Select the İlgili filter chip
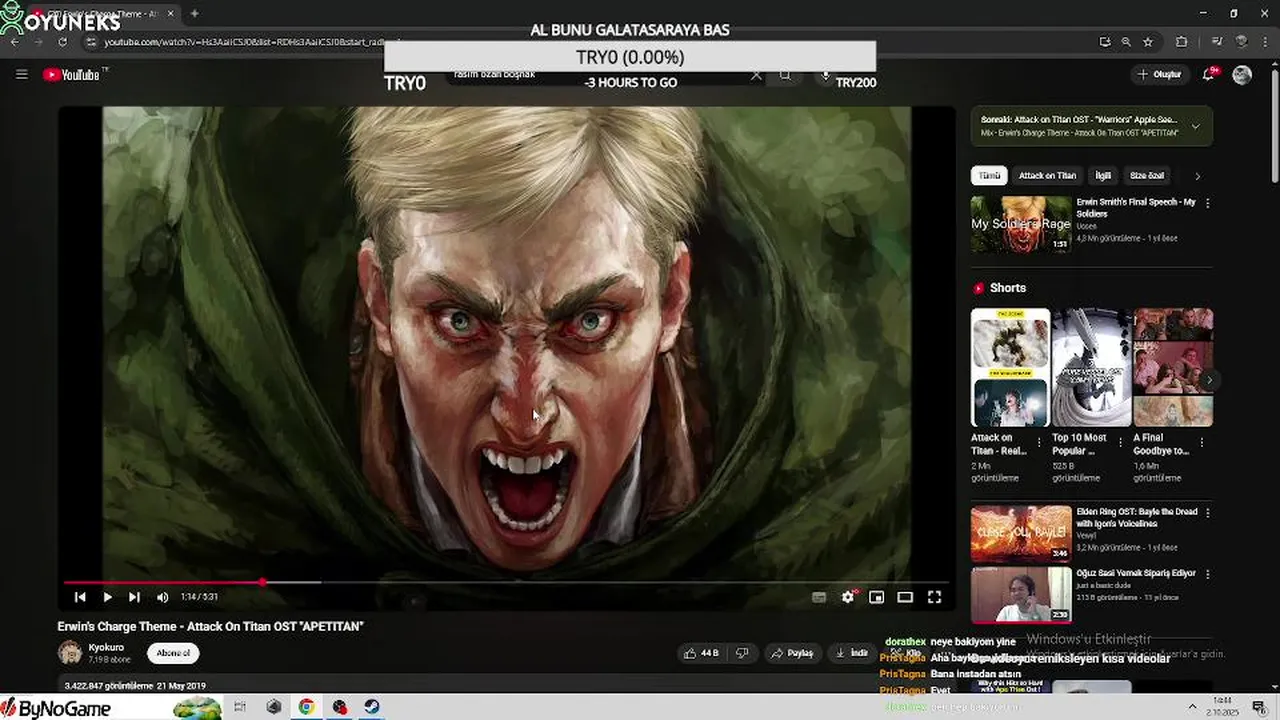This screenshot has width=1280, height=720. click(1103, 176)
